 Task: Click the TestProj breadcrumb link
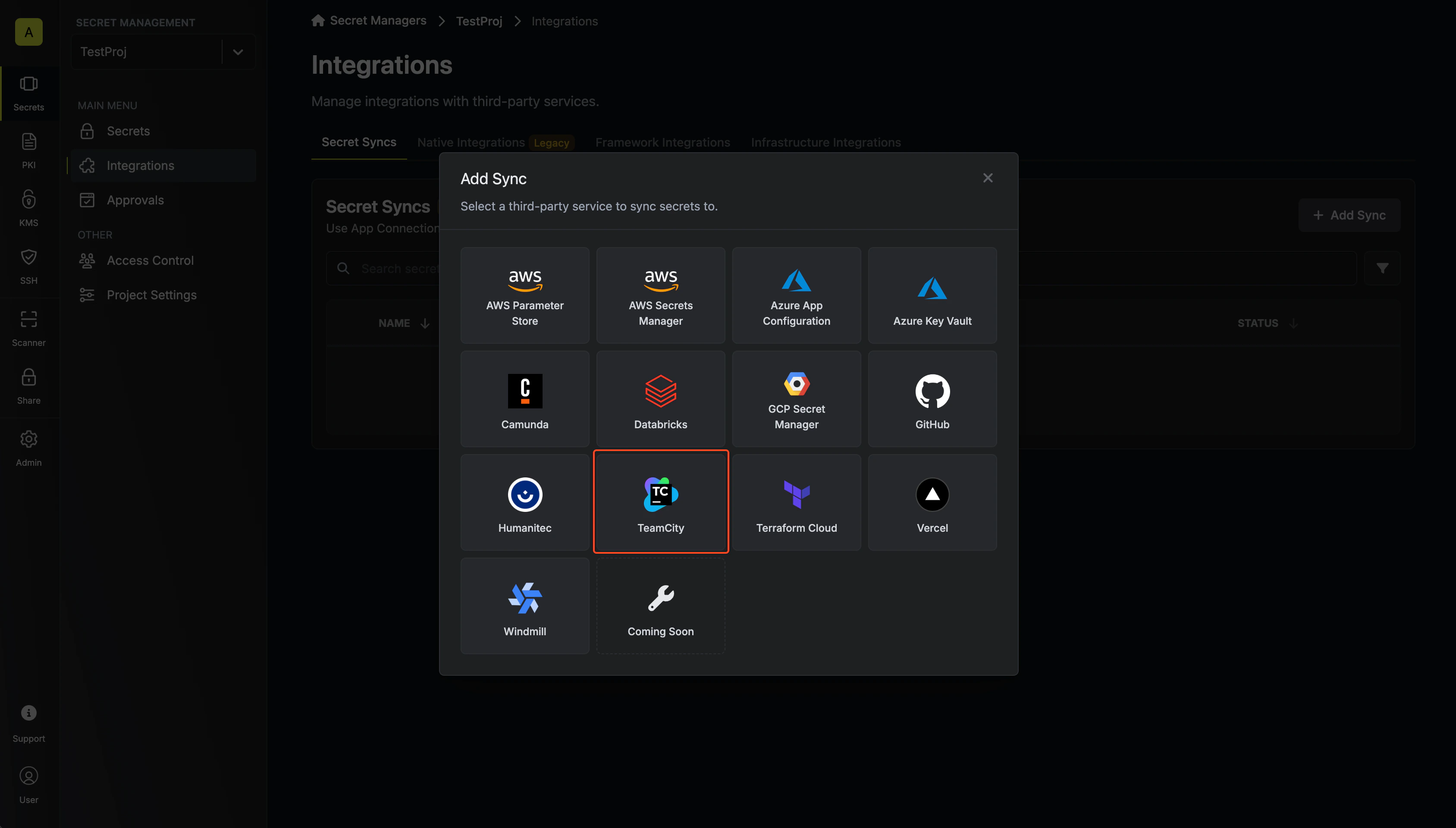(x=479, y=21)
